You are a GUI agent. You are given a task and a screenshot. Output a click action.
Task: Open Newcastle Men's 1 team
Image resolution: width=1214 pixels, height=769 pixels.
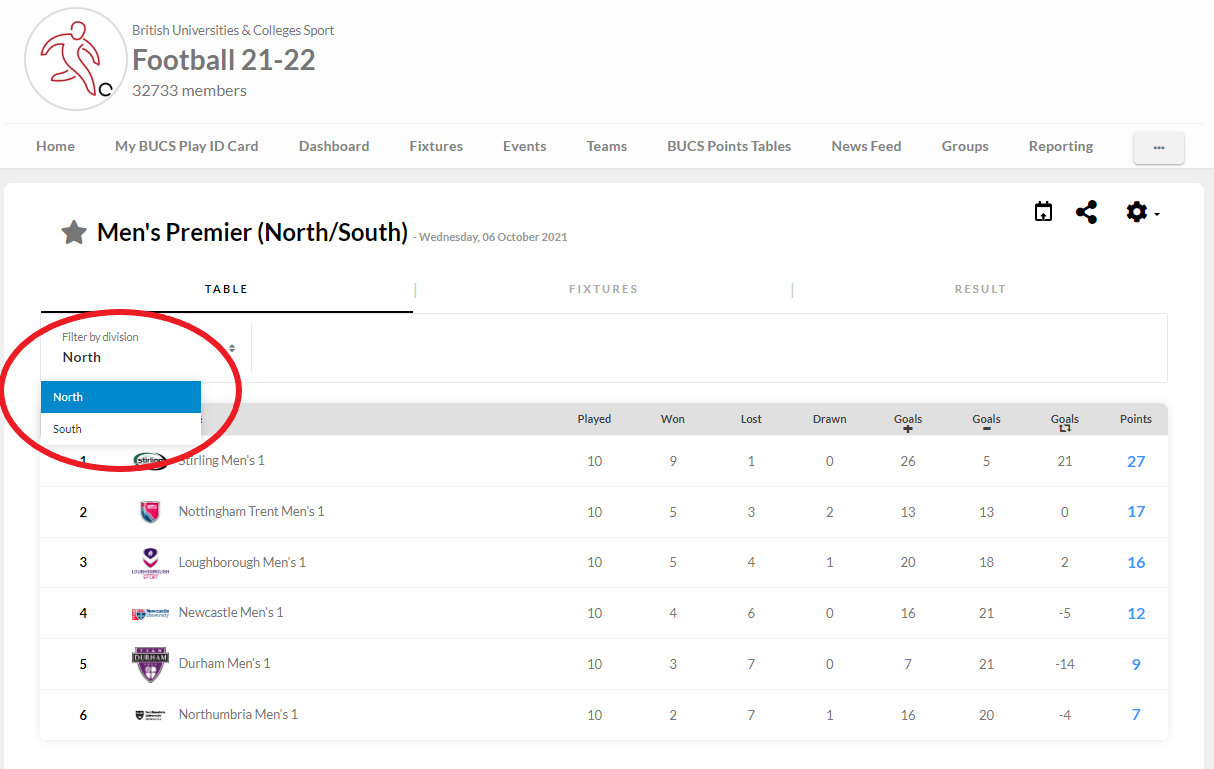(231, 612)
